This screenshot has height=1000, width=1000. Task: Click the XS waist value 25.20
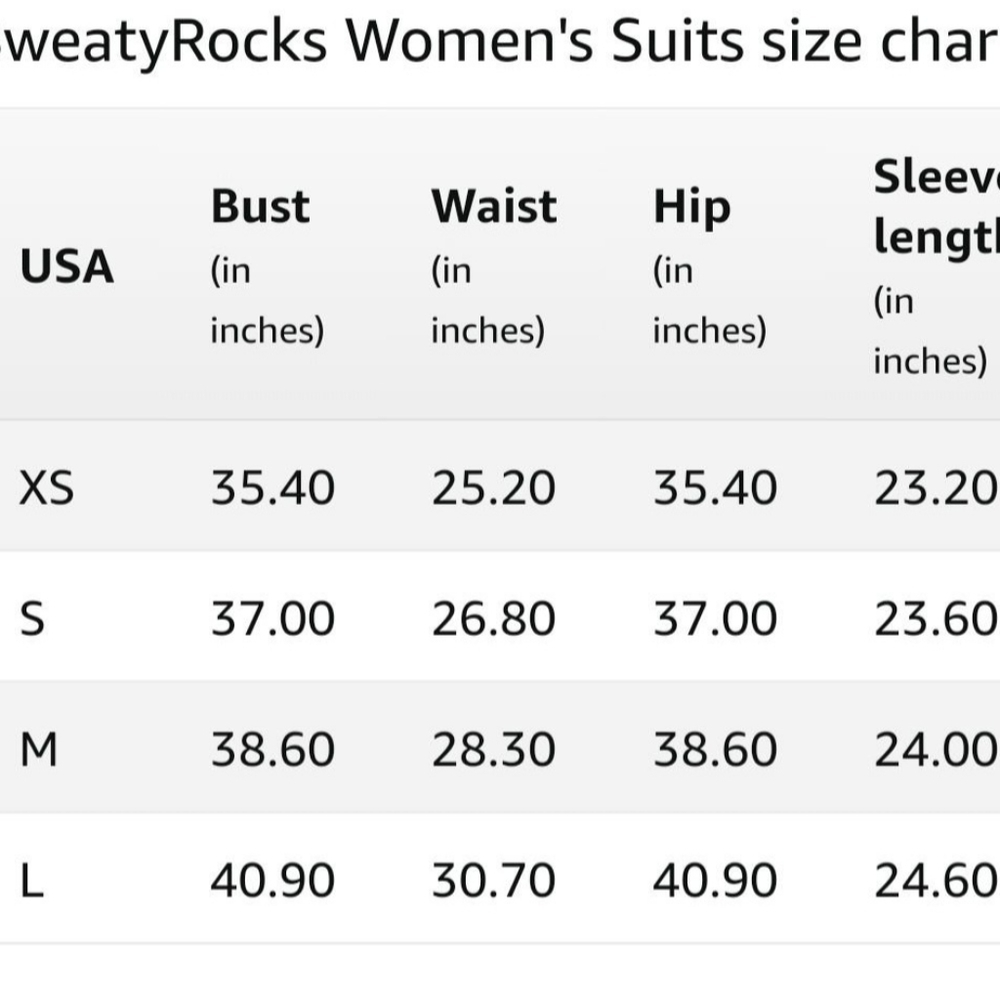point(493,488)
